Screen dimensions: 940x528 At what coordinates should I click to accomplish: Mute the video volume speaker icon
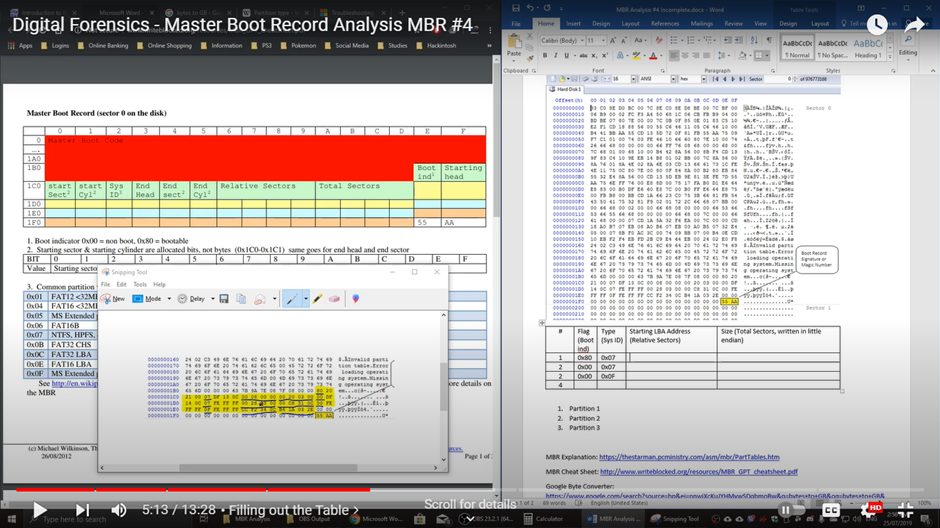click(x=119, y=510)
